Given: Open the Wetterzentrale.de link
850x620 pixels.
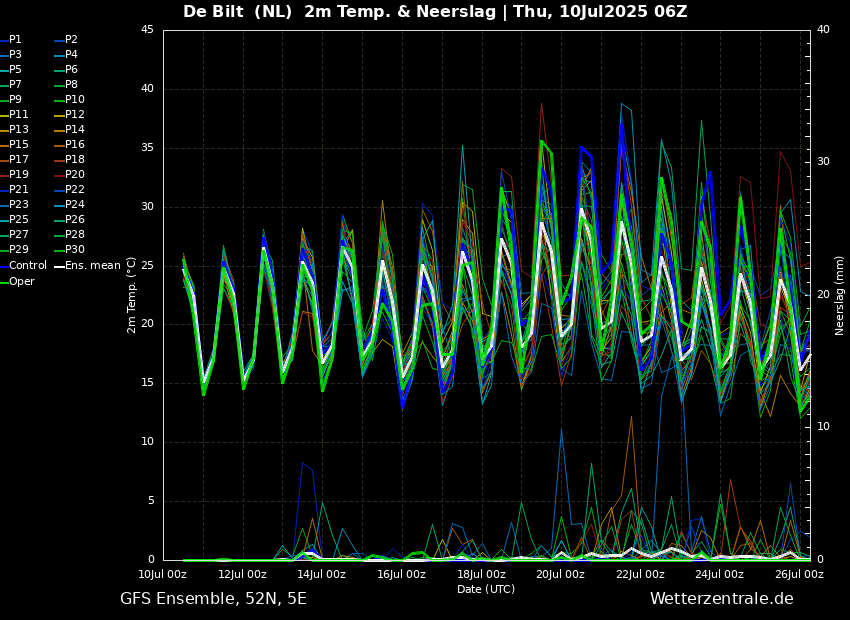Looking at the screenshot, I should [721, 599].
